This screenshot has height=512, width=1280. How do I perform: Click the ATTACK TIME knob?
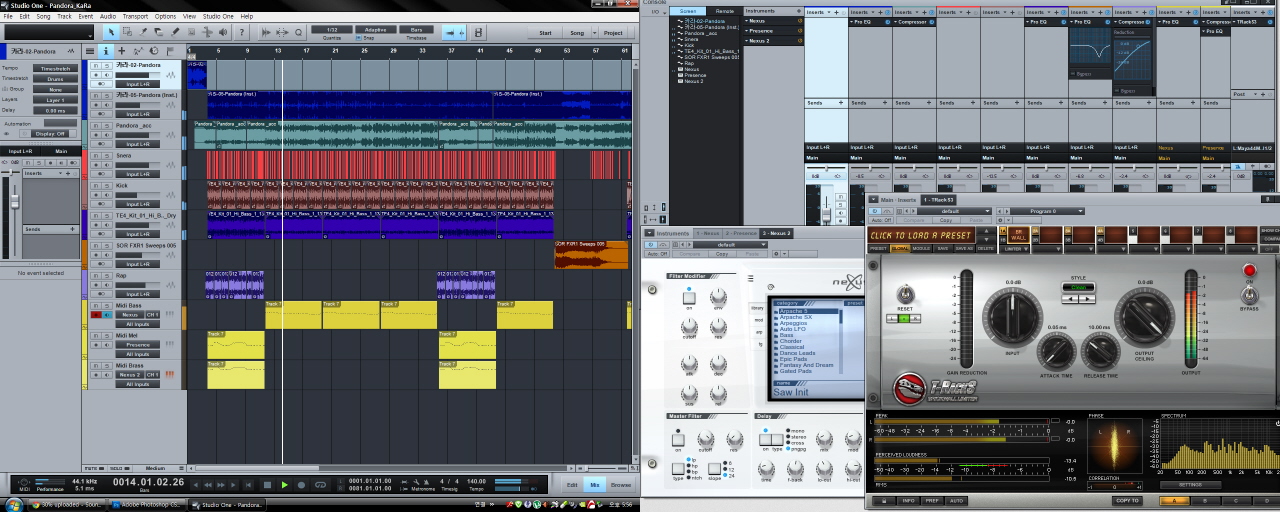[x=1056, y=351]
